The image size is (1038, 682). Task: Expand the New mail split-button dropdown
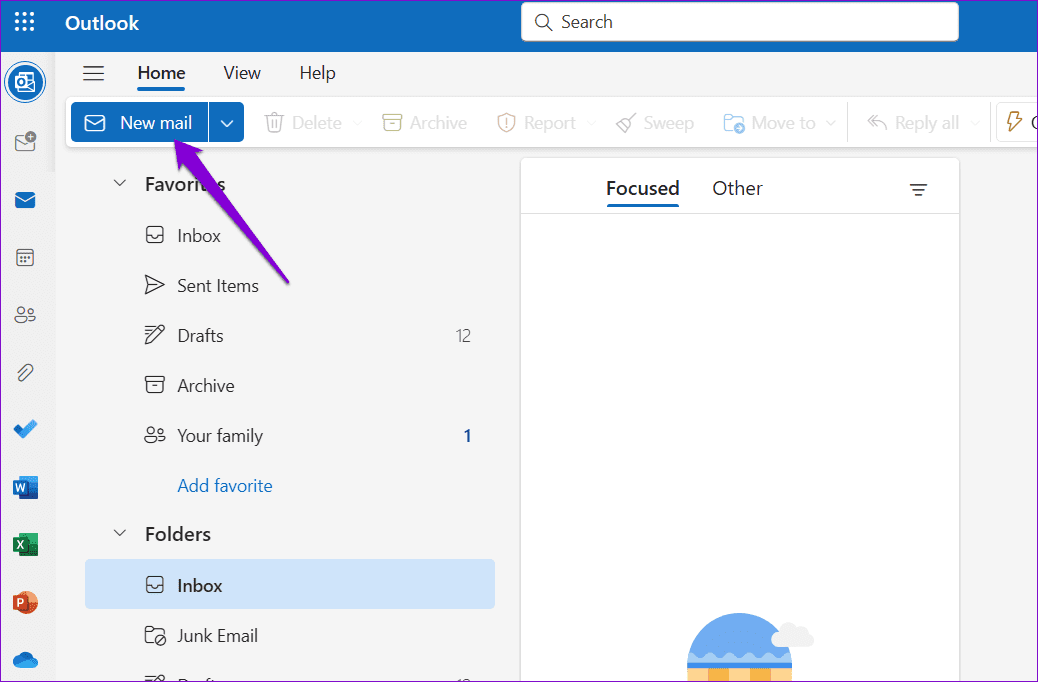[x=226, y=122]
